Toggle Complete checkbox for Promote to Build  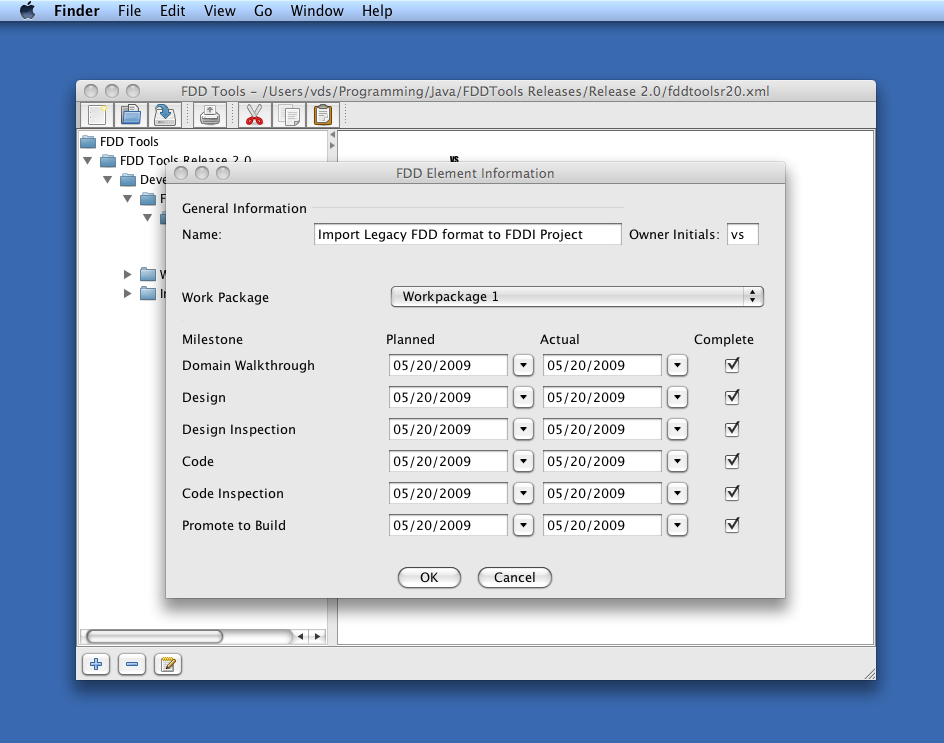pyautogui.click(x=732, y=524)
